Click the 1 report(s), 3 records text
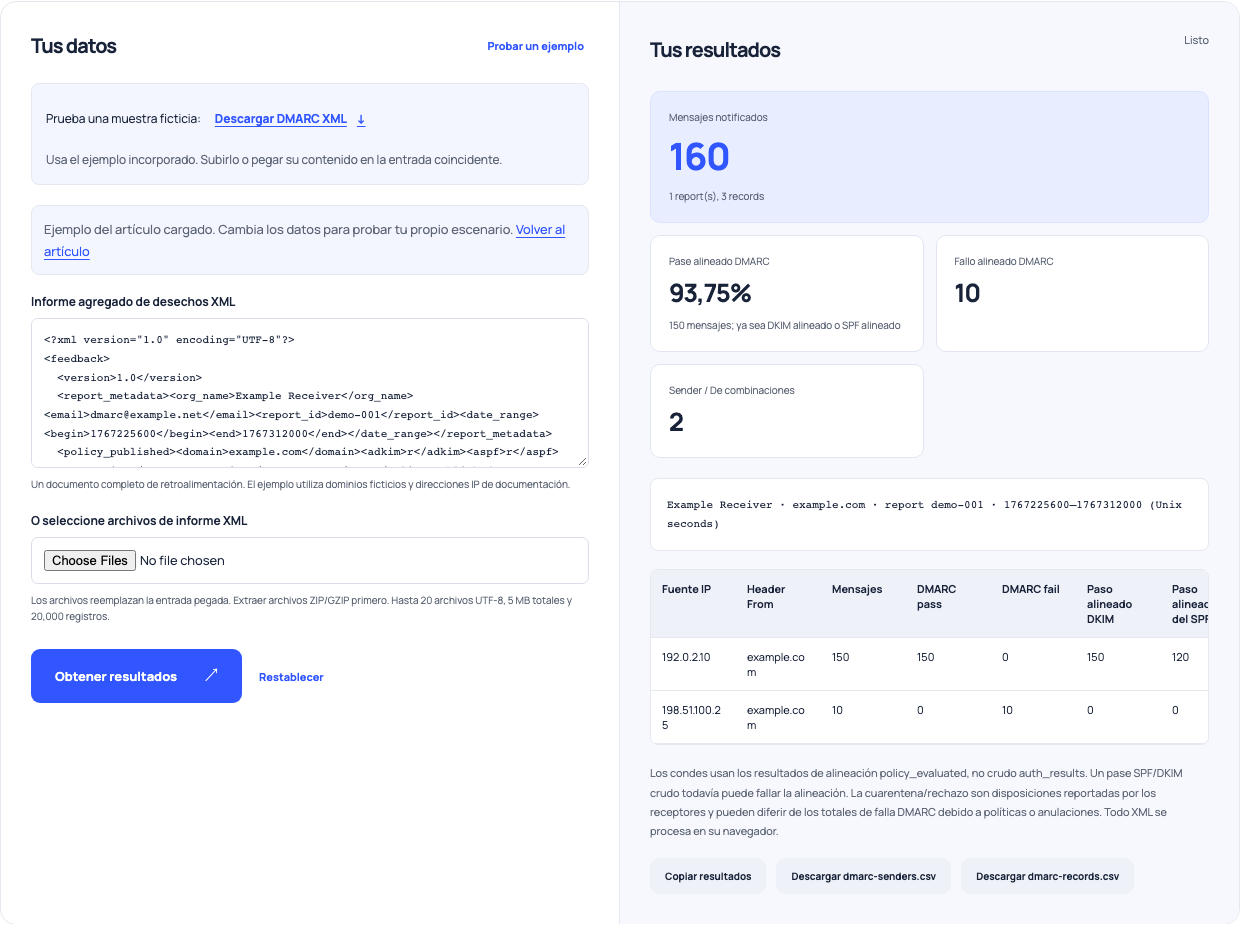 (x=716, y=196)
